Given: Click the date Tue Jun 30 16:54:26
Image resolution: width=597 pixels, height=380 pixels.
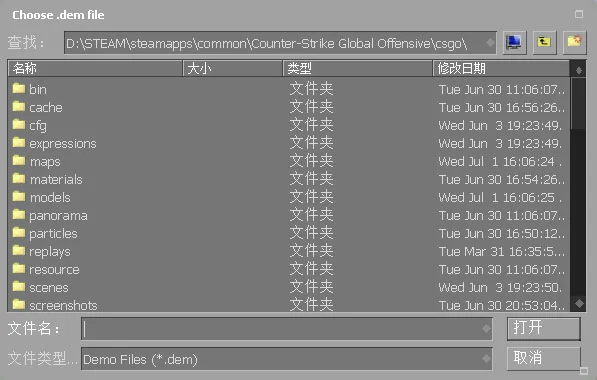Looking at the screenshot, I should pos(501,180).
